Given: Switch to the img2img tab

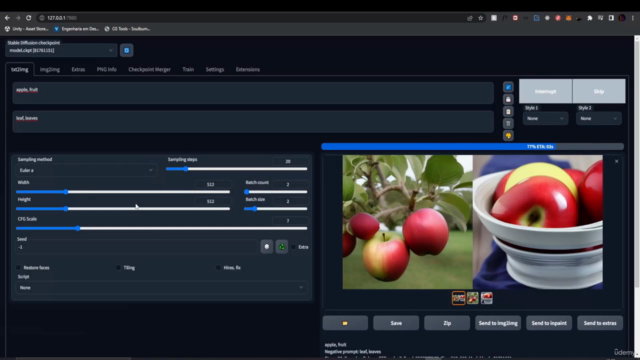Looking at the screenshot, I should tap(50, 69).
